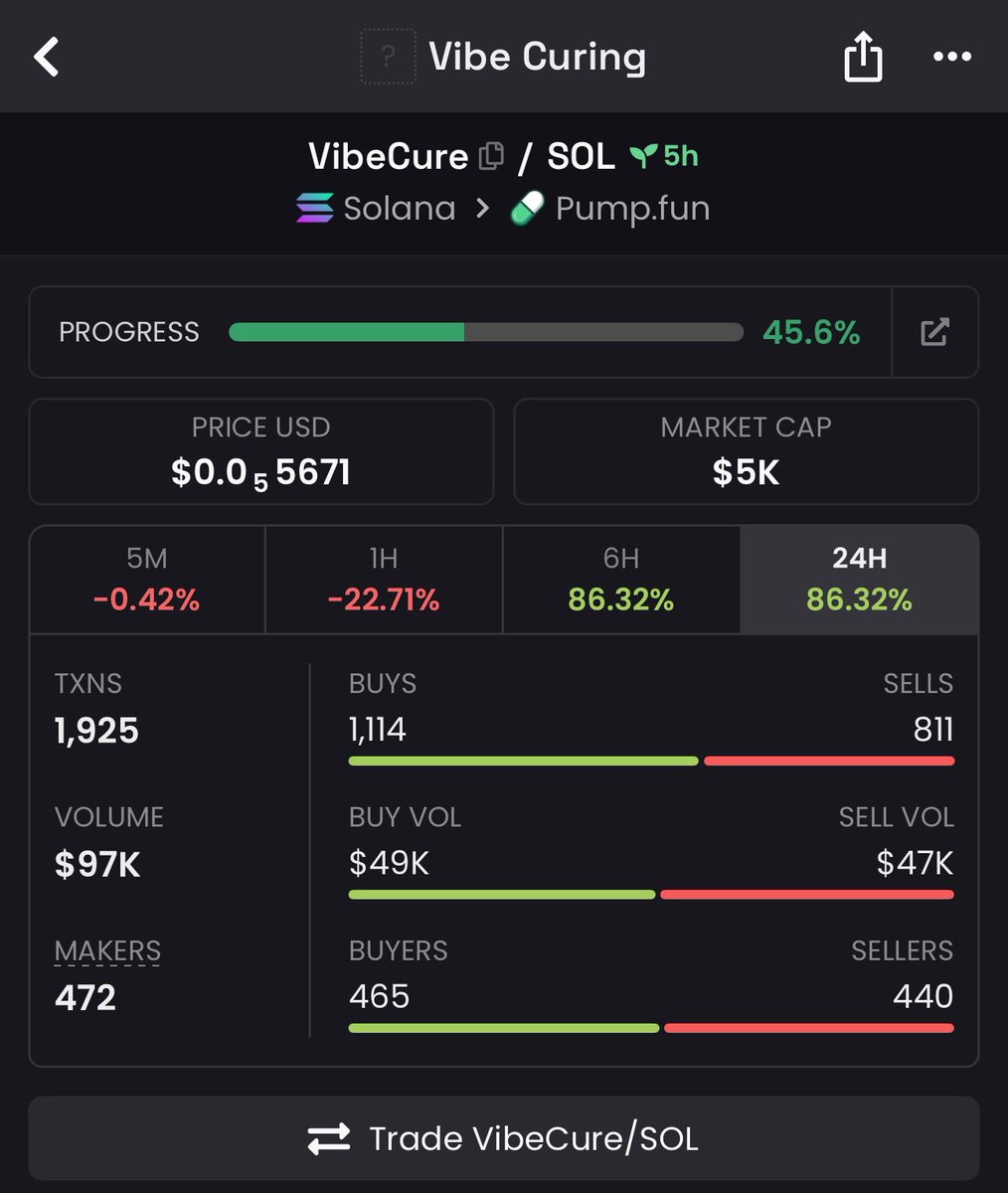The width and height of the screenshot is (1008, 1193).
Task: Select the 24H timeframe tab
Action: click(859, 580)
